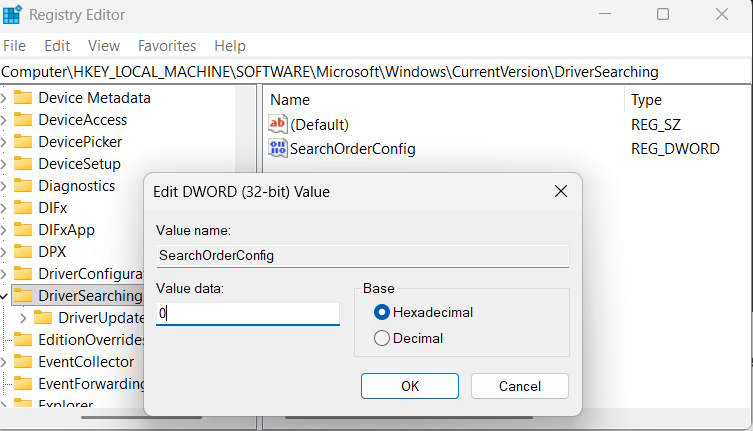Click the SearchOrderConfig DWORD value icon

[x=278, y=148]
